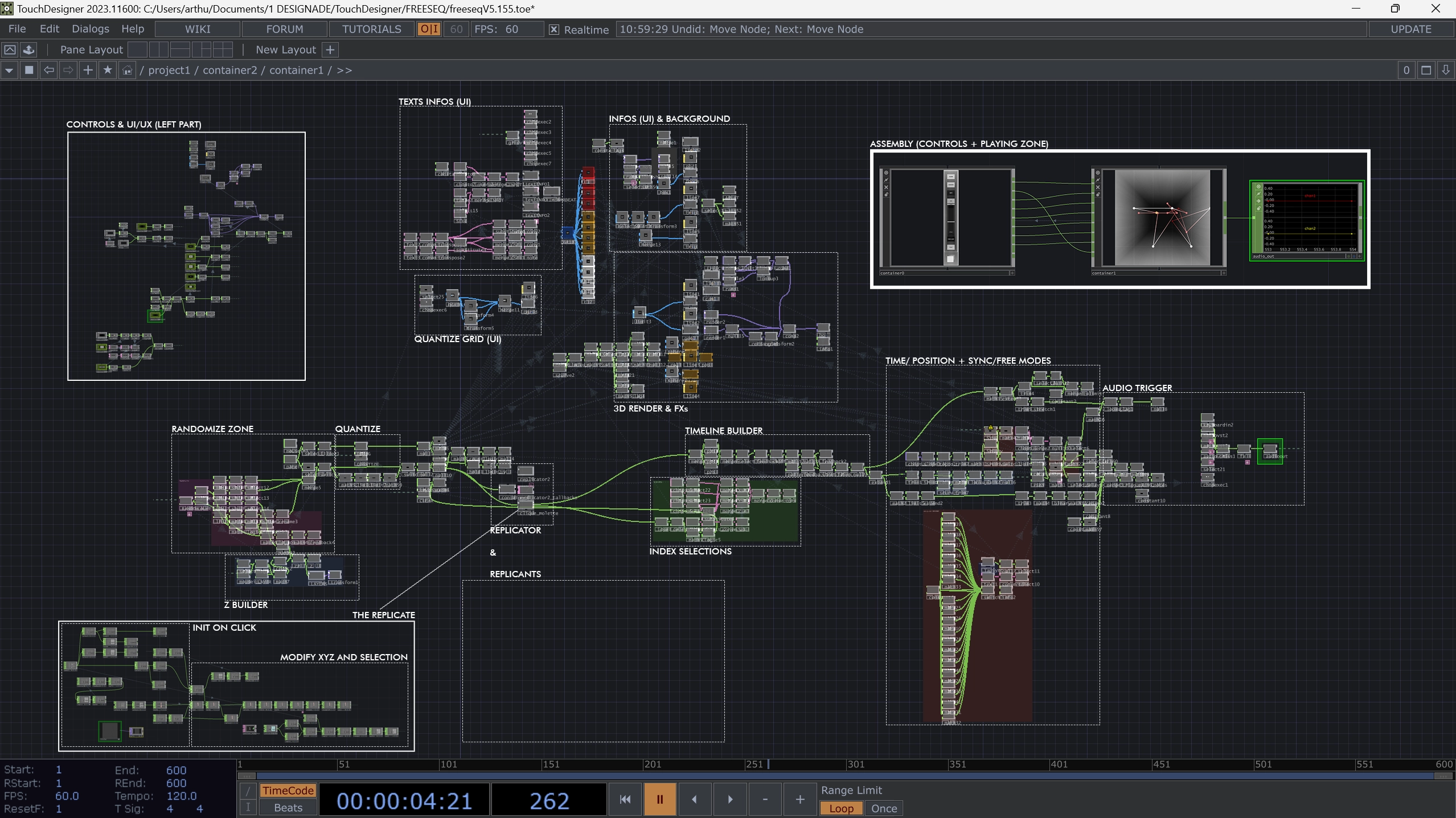Open the dropdown arrow left of the path bar
Image resolution: width=1456 pixels, height=818 pixels.
pos(9,69)
